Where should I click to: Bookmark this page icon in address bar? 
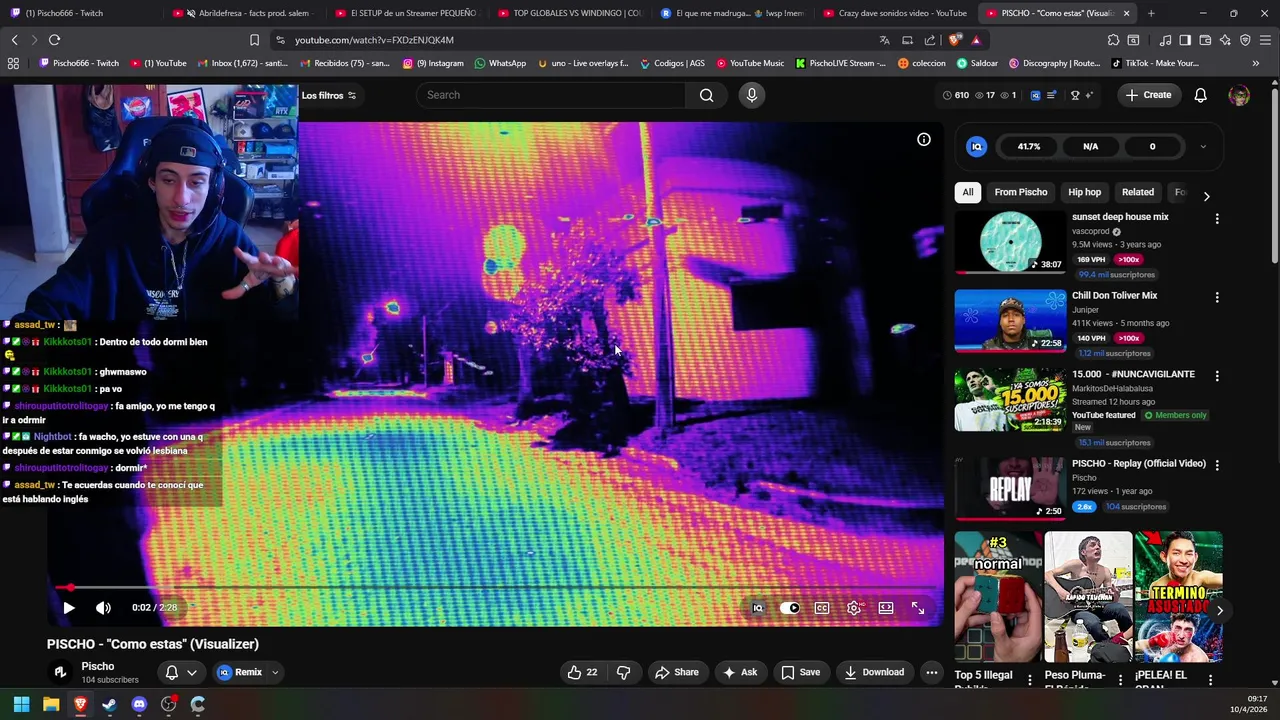tap(254, 40)
